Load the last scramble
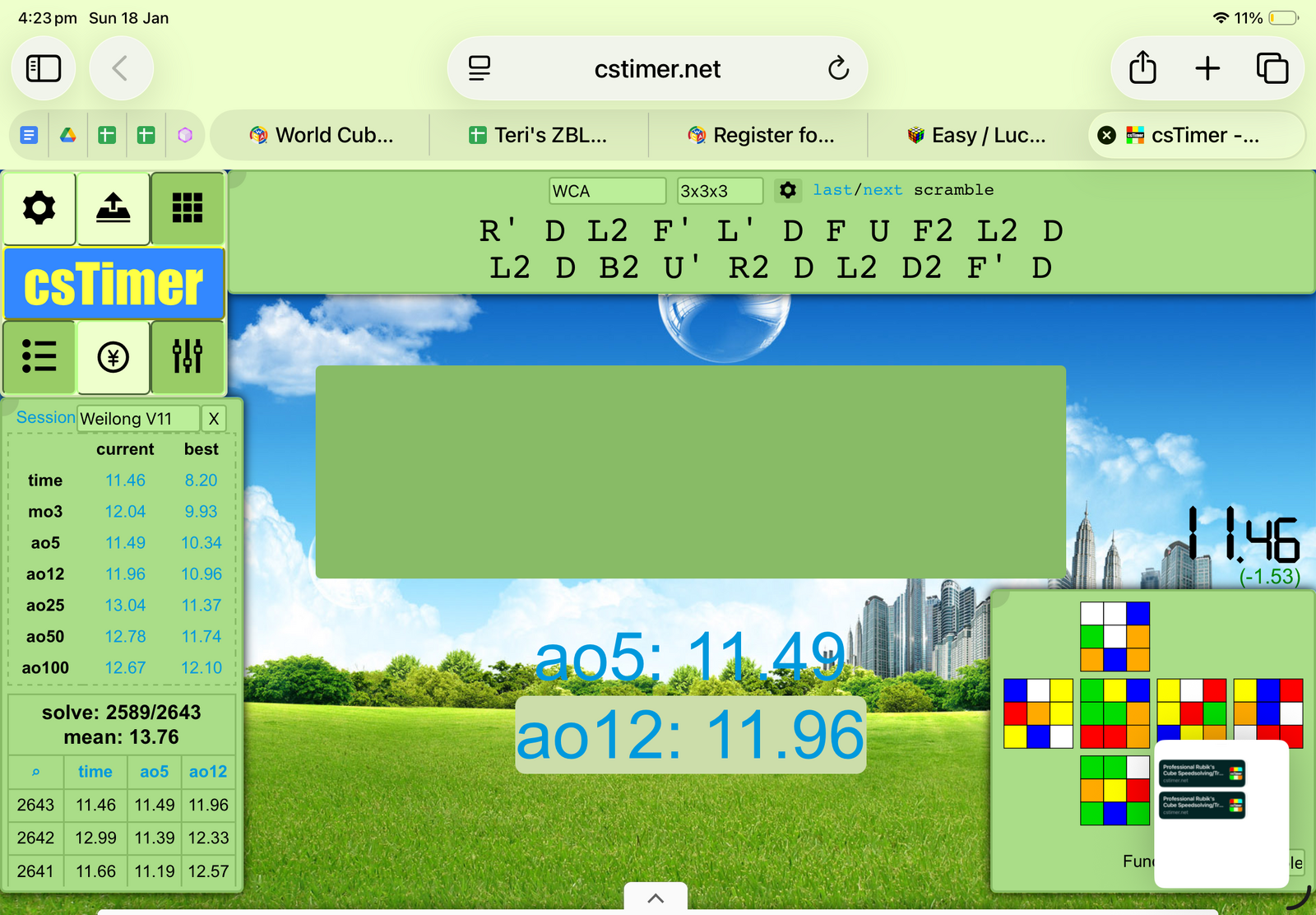The image size is (1316, 915). (832, 190)
